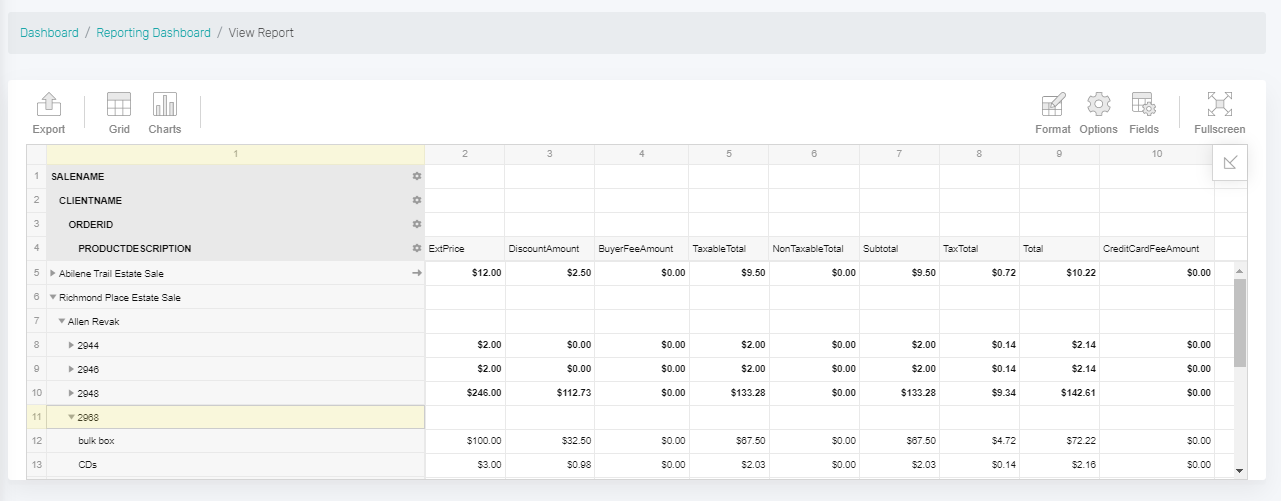Open the Charts view
This screenshot has height=501, width=1281.
point(165,113)
